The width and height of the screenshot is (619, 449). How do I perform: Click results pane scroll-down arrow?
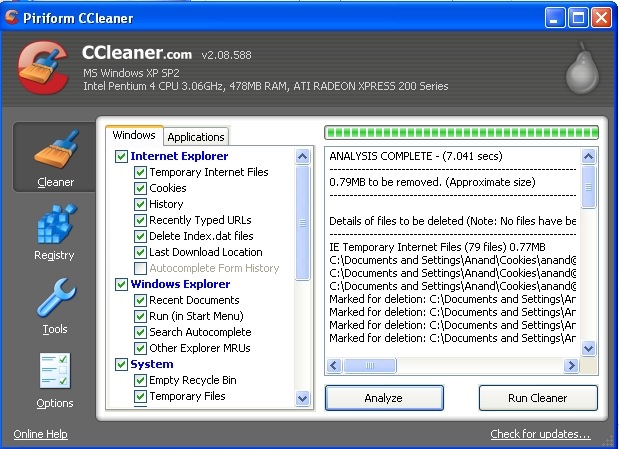coord(588,348)
